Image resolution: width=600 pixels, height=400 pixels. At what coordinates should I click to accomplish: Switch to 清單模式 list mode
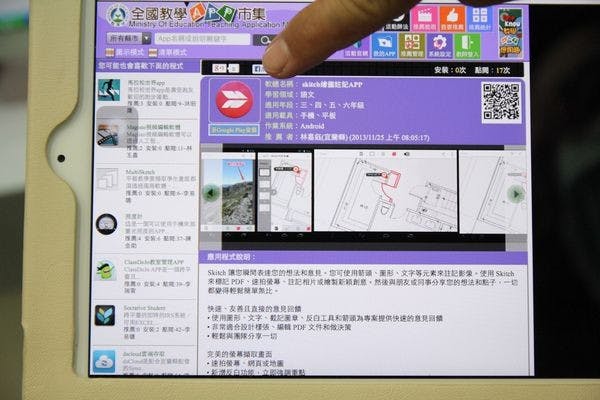tap(168, 52)
